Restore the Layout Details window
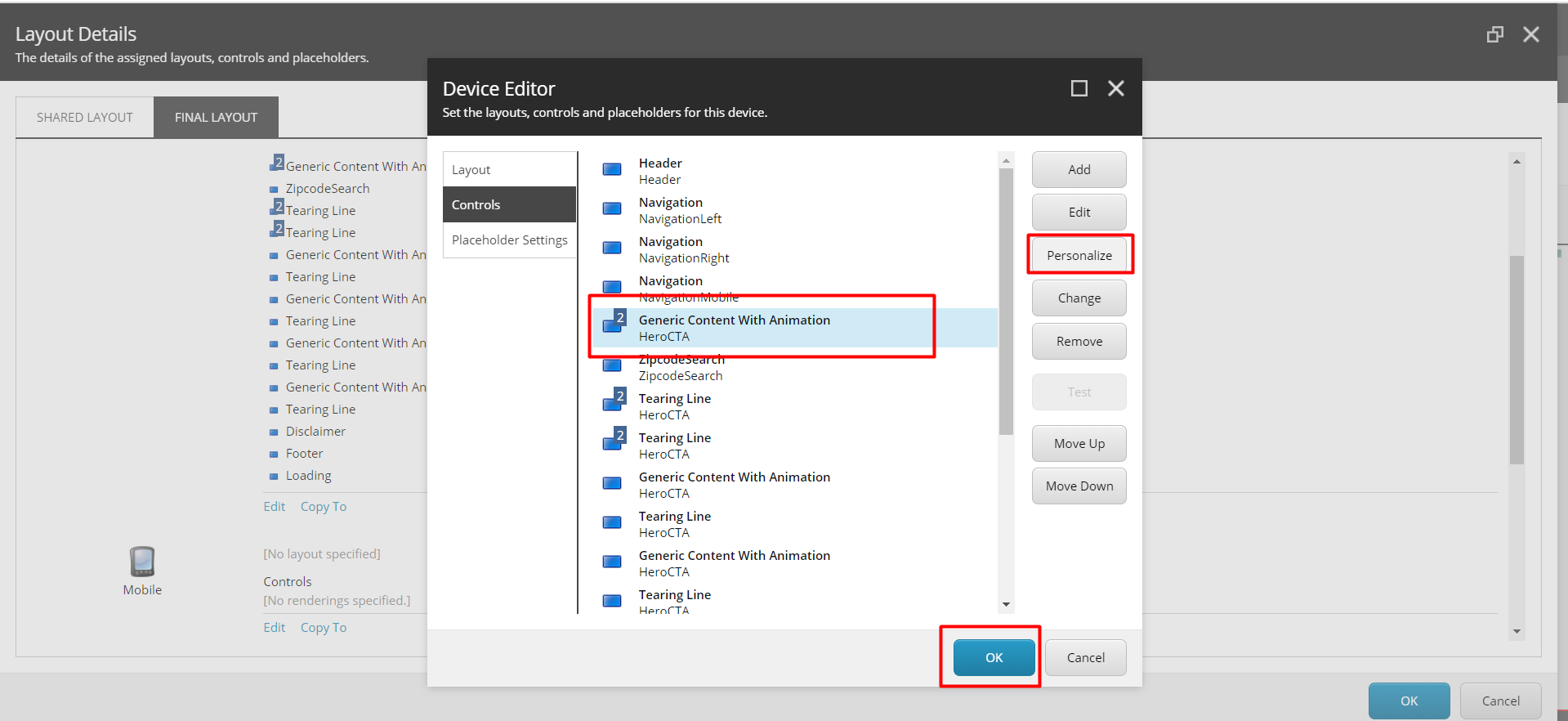1568x721 pixels. pyautogui.click(x=1494, y=34)
